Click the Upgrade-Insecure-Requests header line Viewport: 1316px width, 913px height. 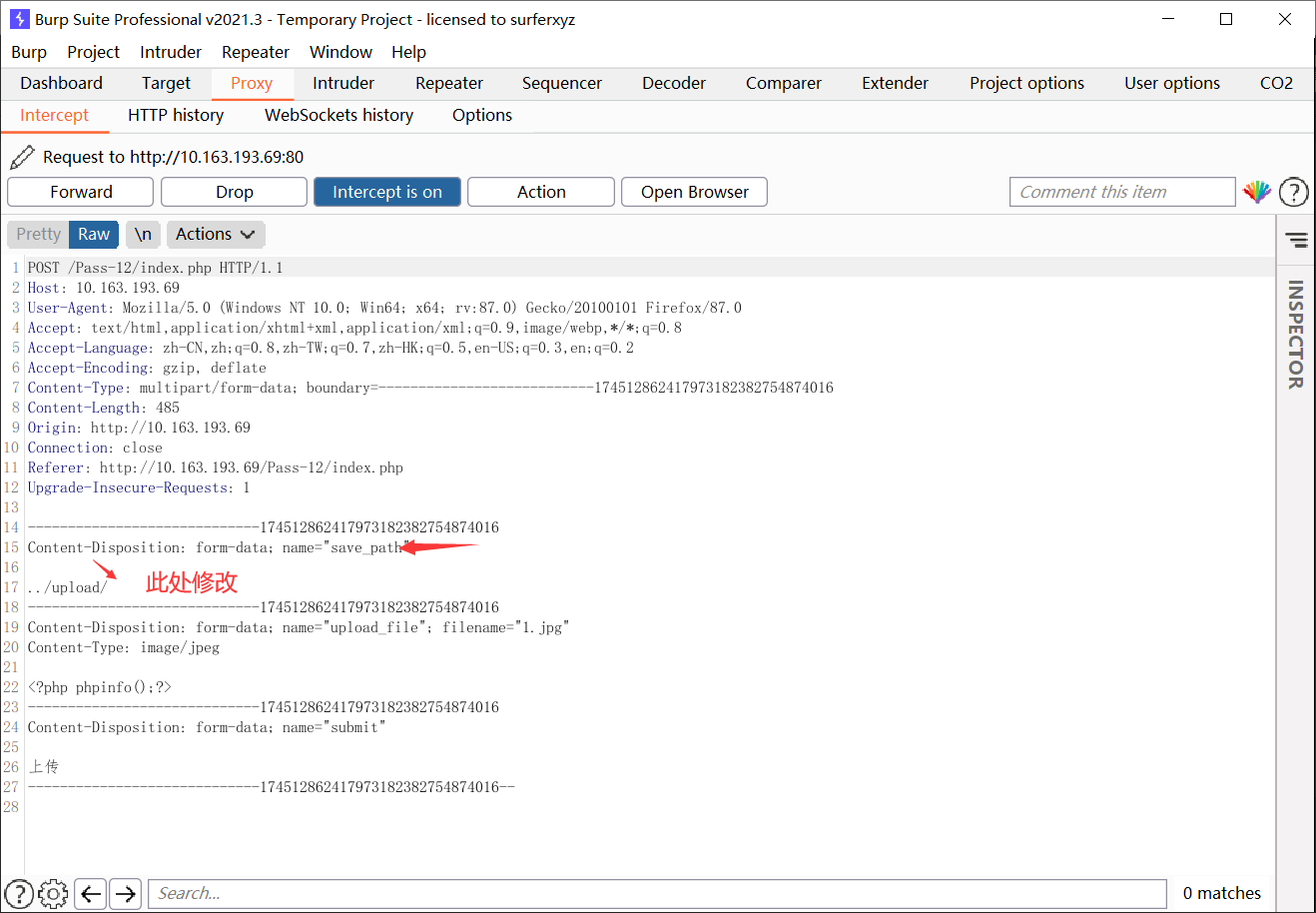point(139,487)
